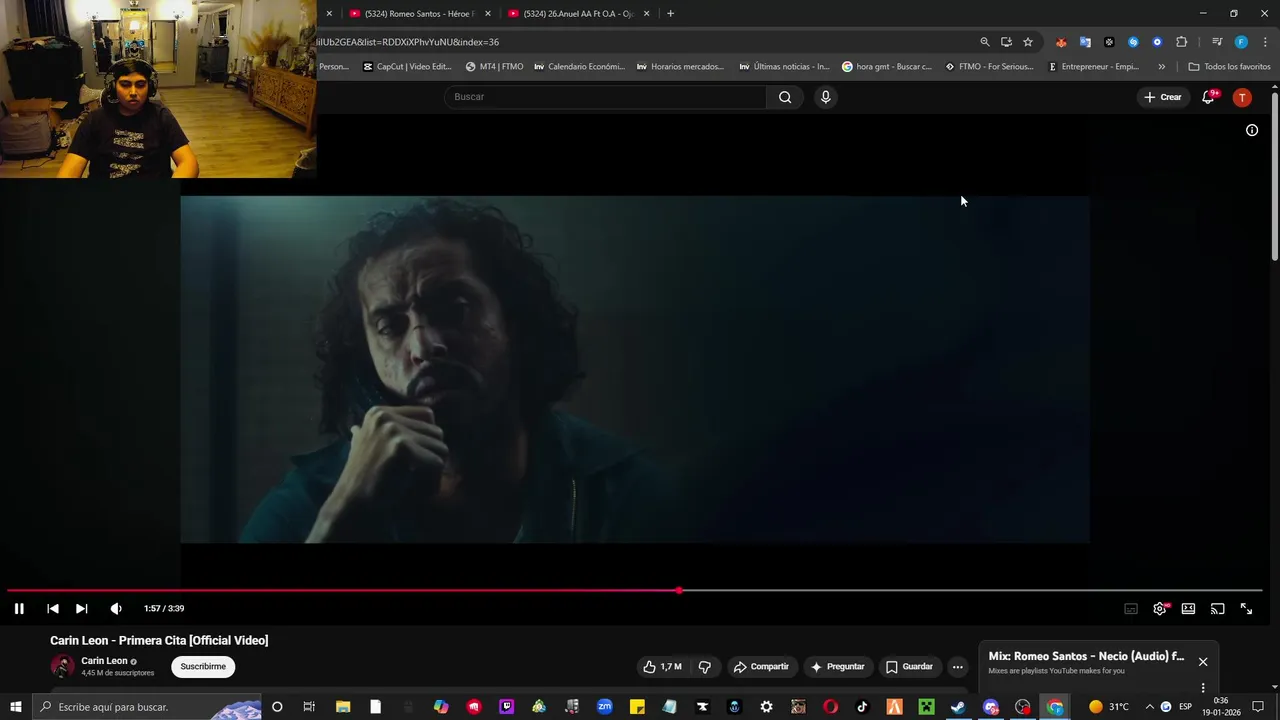This screenshot has height=720, width=1280.
Task: Enter fullscreen mode on the player
Action: [1247, 608]
